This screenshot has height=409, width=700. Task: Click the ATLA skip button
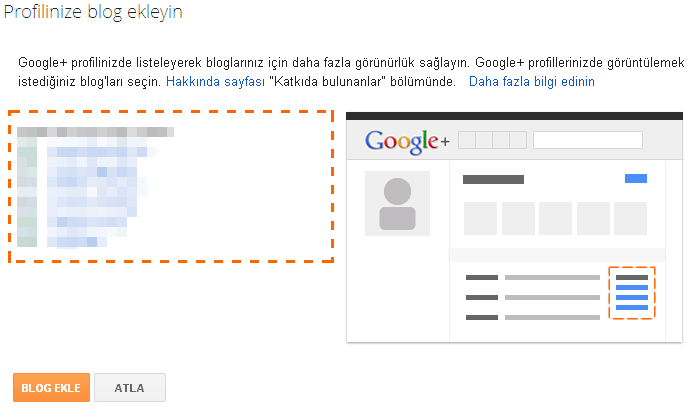pos(130,388)
